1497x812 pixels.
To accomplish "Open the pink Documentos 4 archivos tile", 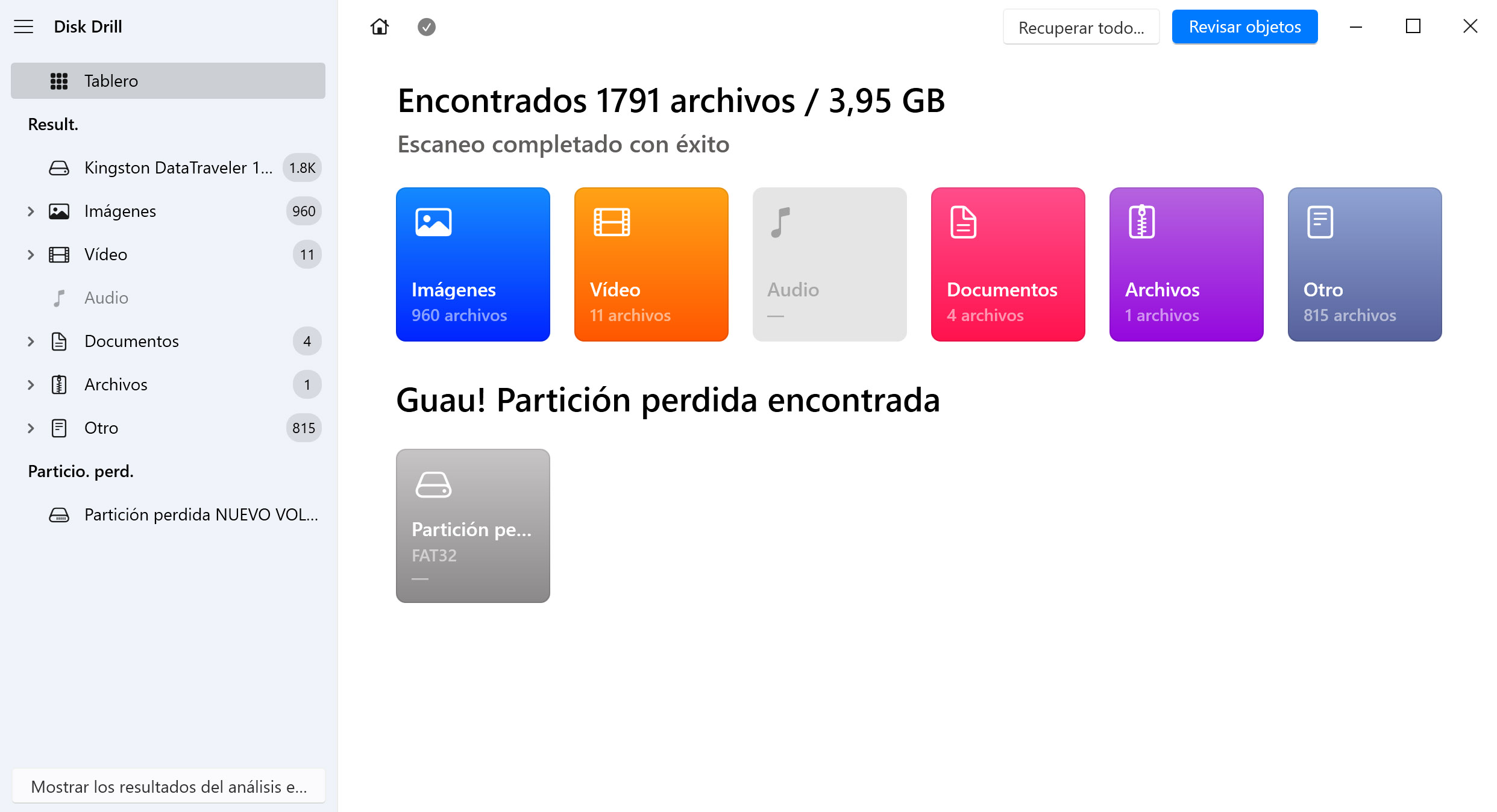I will [1008, 264].
